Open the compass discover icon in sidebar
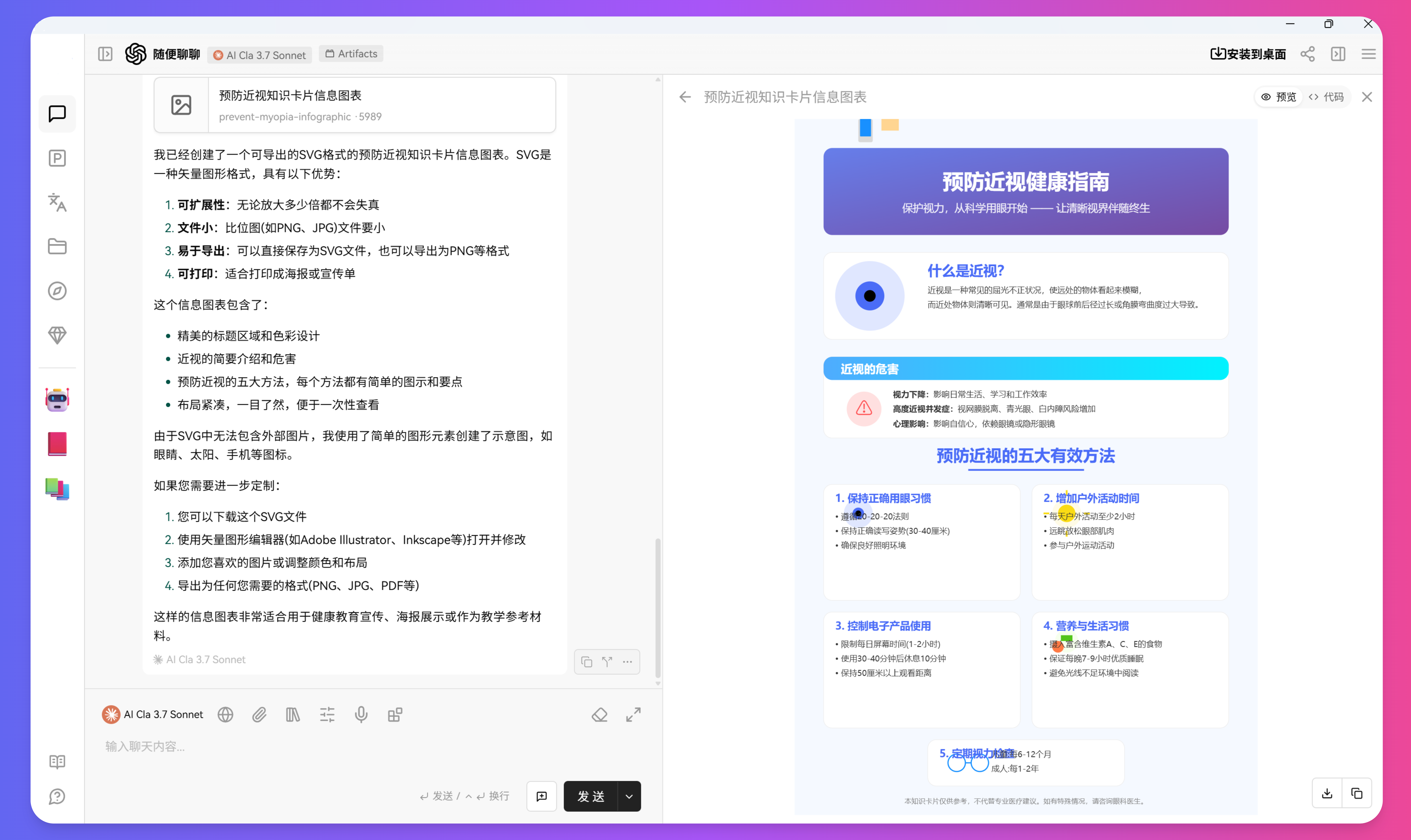The image size is (1411, 840). coord(57,291)
